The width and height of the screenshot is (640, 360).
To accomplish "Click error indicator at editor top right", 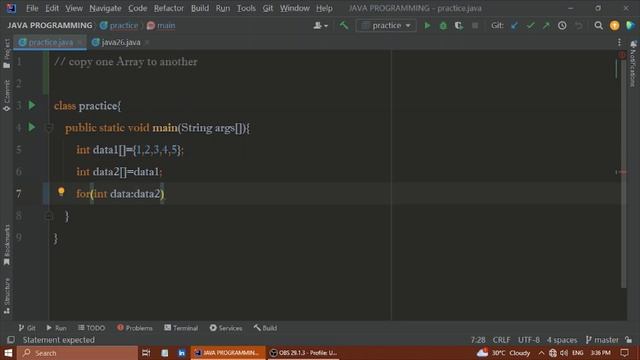I will point(621,55).
